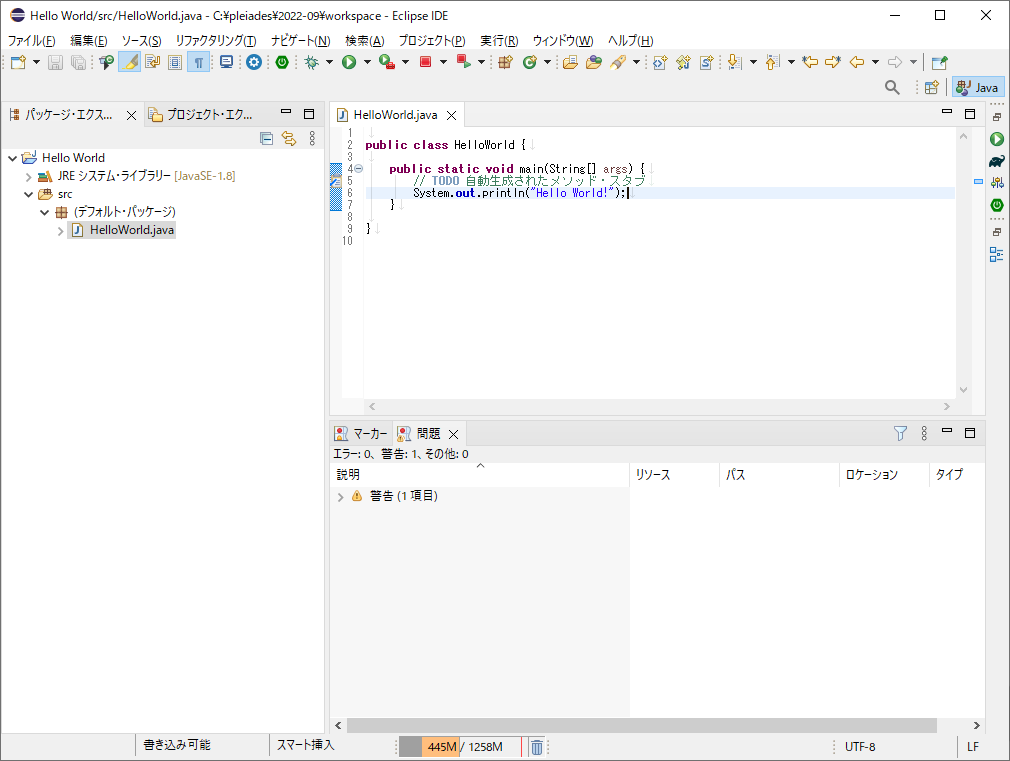Screen dimensions: 1010x761
Task: Click the New Java Class icon
Action: coord(529,63)
